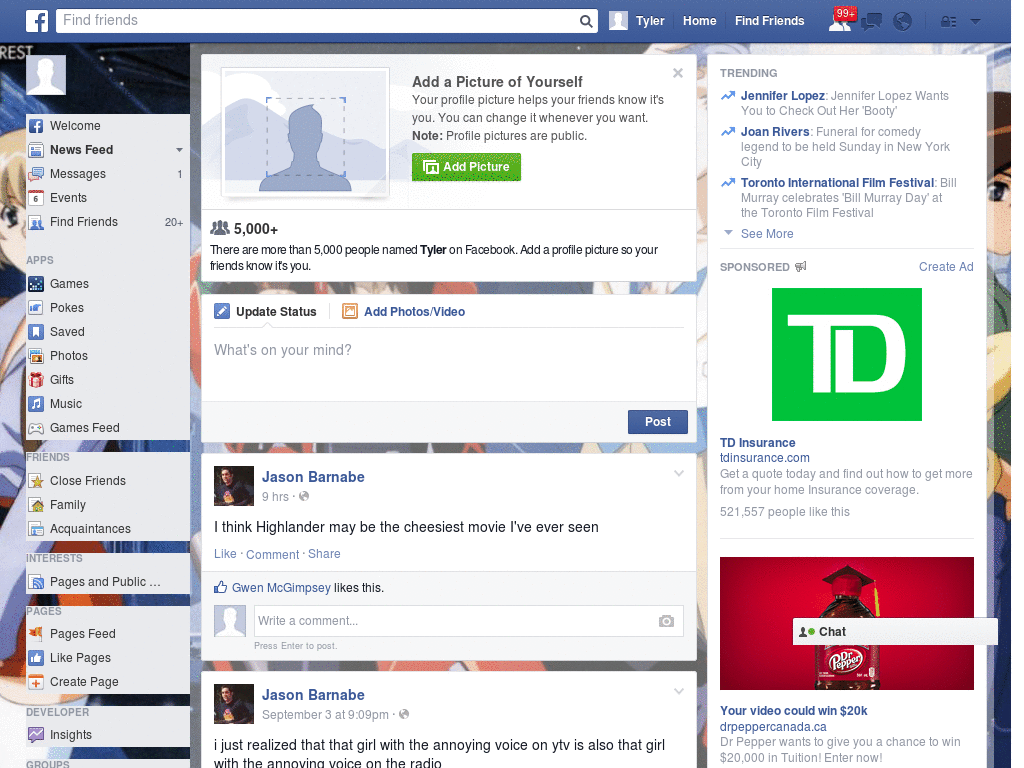Click the Welcome sidebar icon
Viewport: 1024px width, 768px height.
click(x=36, y=126)
